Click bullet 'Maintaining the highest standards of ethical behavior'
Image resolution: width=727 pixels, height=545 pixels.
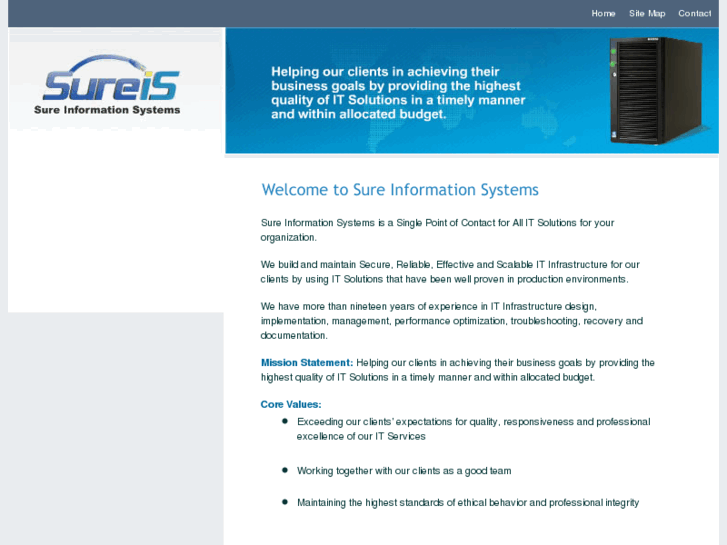(468, 503)
